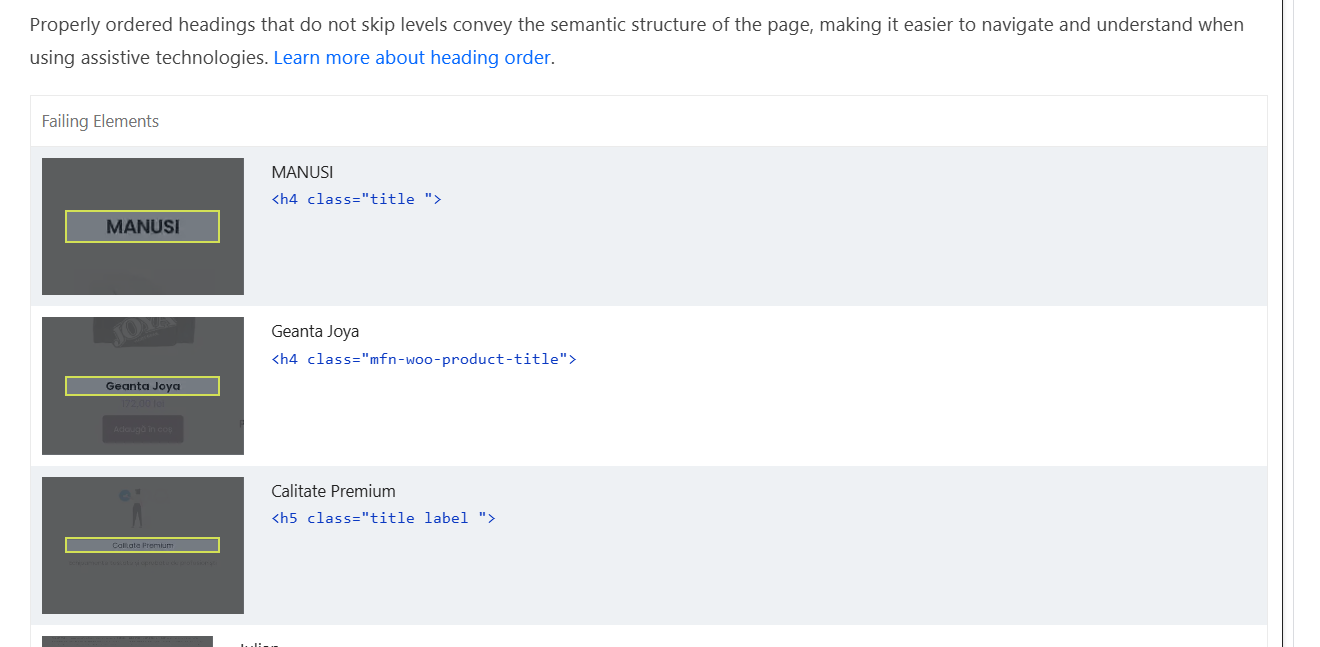
Task: Select the Calitate Premium thumbnail preview
Action: (143, 545)
